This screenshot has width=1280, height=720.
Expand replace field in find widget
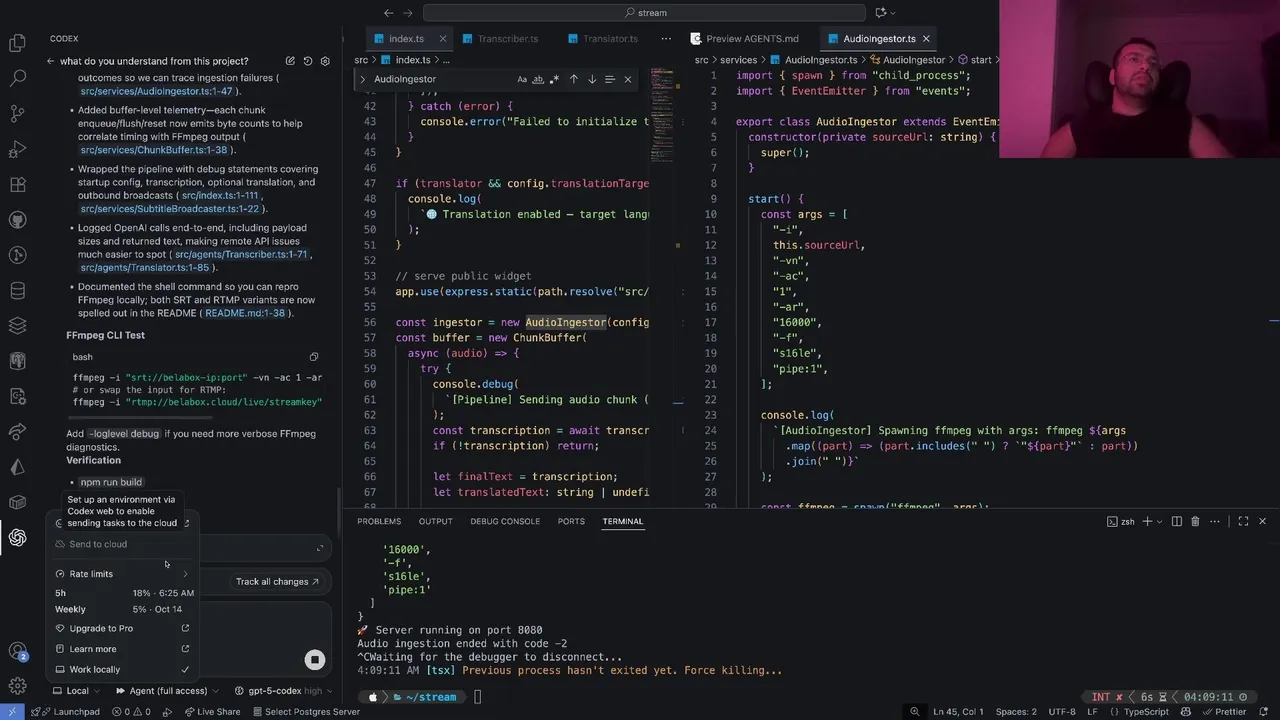(x=362, y=79)
